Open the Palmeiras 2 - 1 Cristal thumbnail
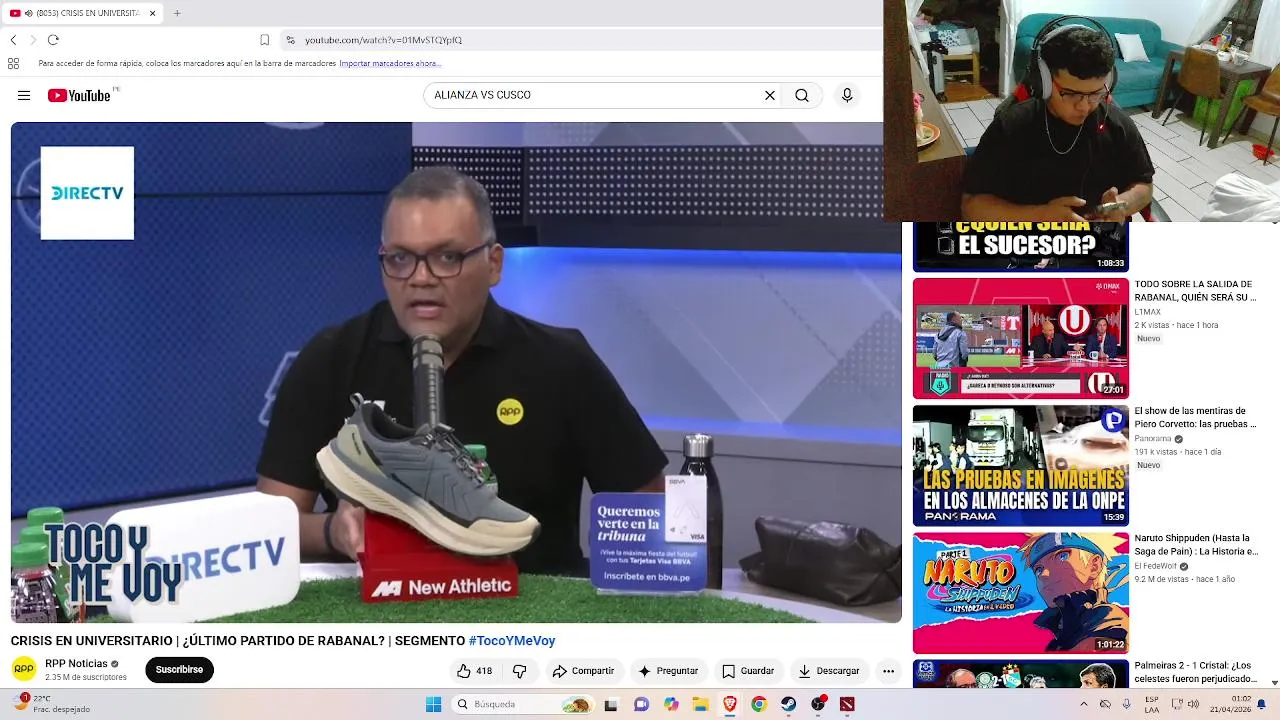Image resolution: width=1280 pixels, height=720 pixels. pos(1021,674)
